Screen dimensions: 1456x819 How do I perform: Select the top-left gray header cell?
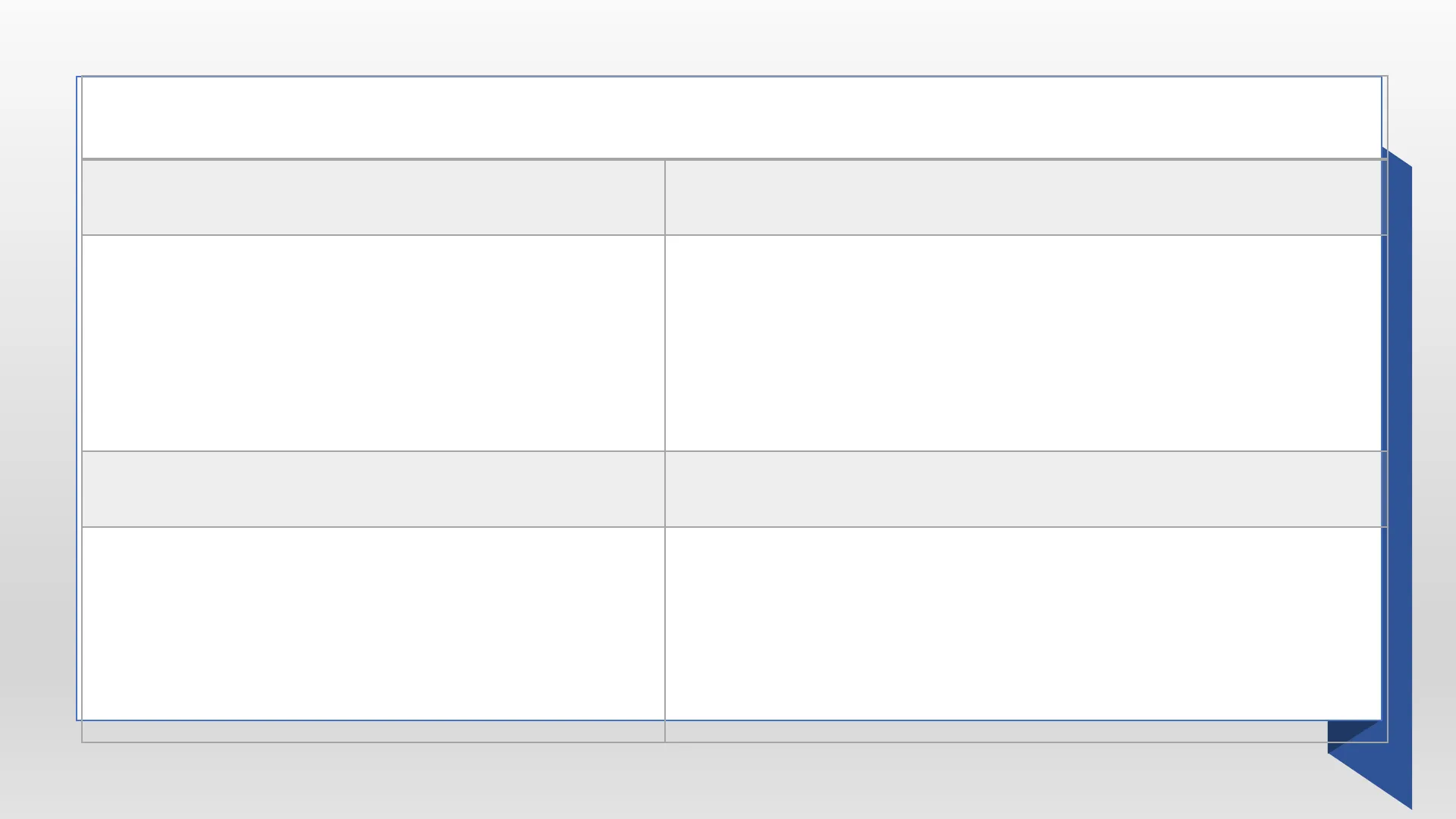pyautogui.click(x=373, y=197)
